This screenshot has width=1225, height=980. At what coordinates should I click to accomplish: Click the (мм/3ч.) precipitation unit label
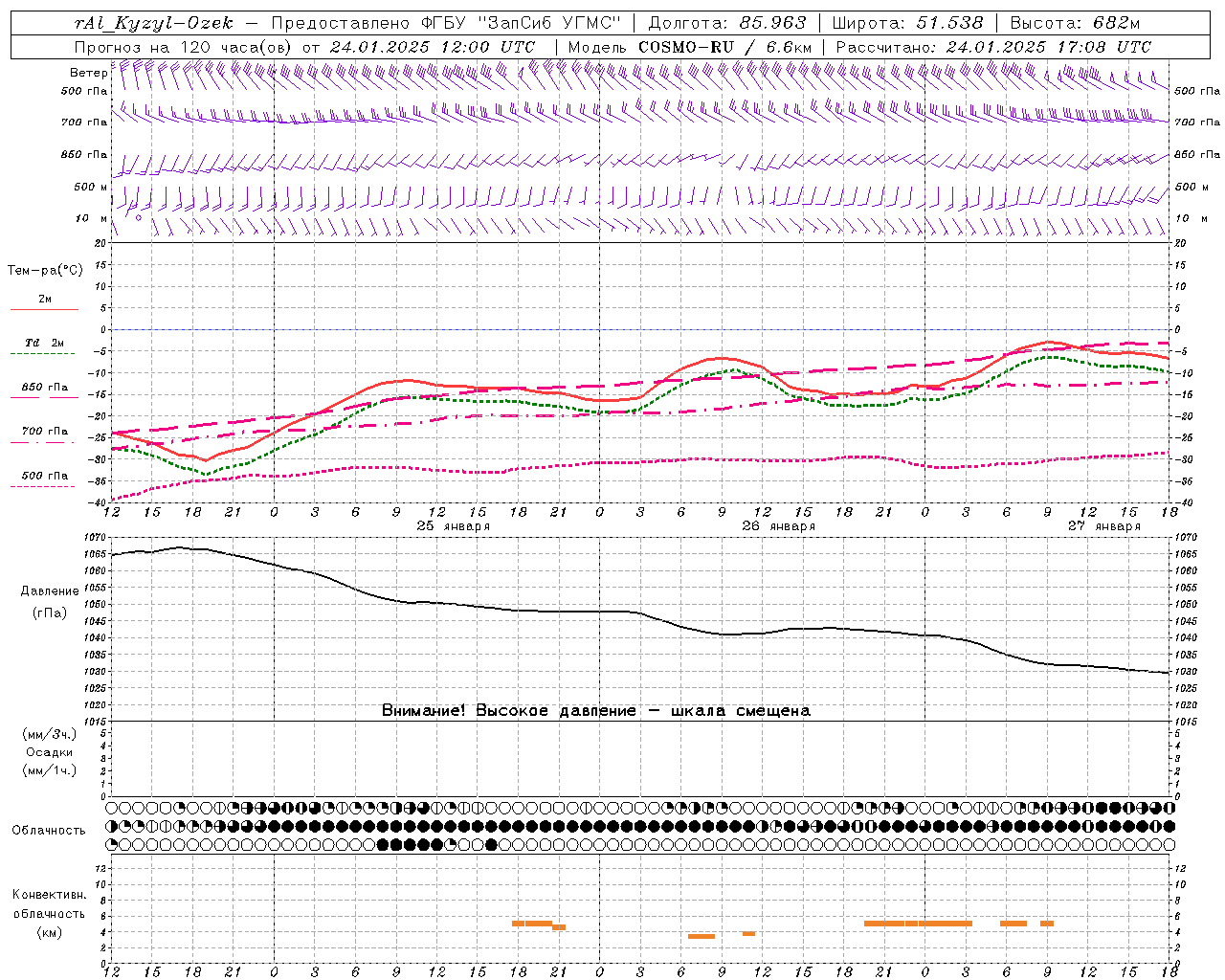(x=49, y=735)
